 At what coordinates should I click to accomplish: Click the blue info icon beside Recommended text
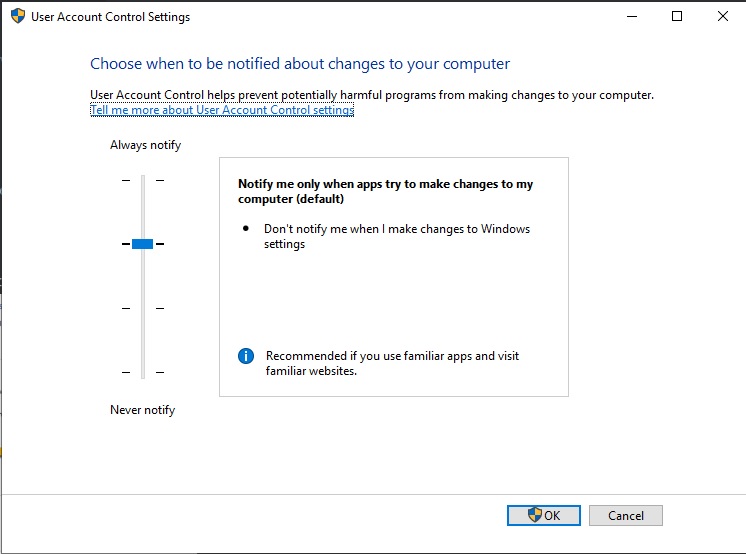(246, 356)
